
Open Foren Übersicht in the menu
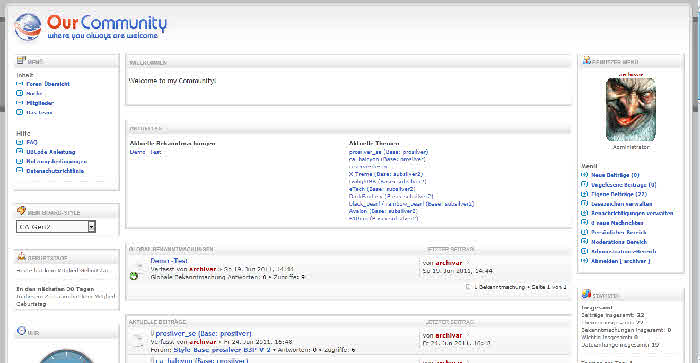click(48, 84)
